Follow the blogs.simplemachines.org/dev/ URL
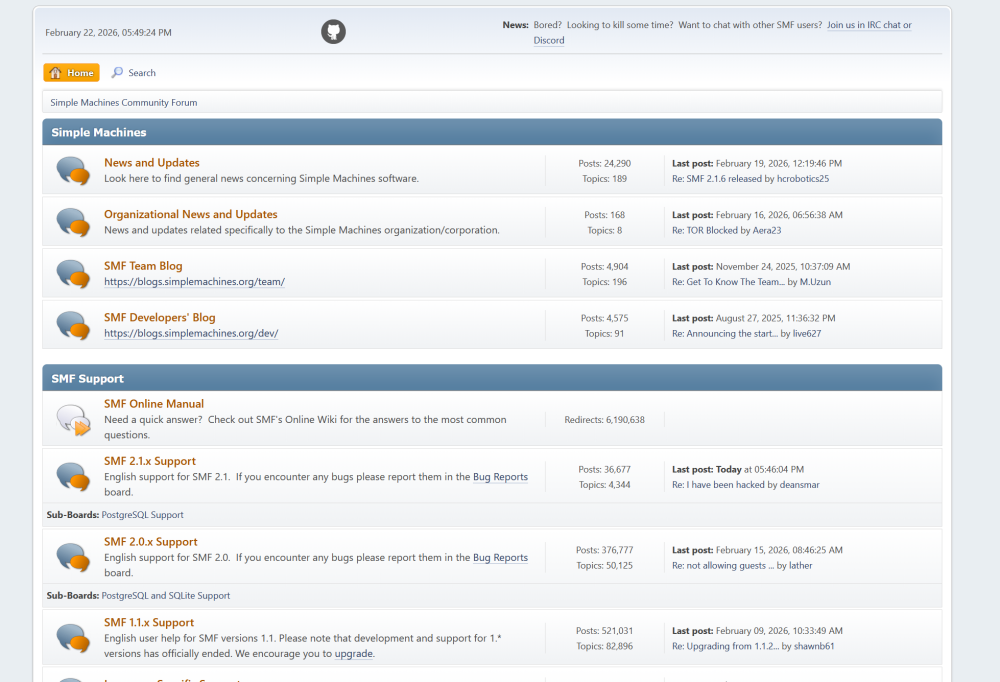The height and width of the screenshot is (682, 1000). (x=191, y=333)
